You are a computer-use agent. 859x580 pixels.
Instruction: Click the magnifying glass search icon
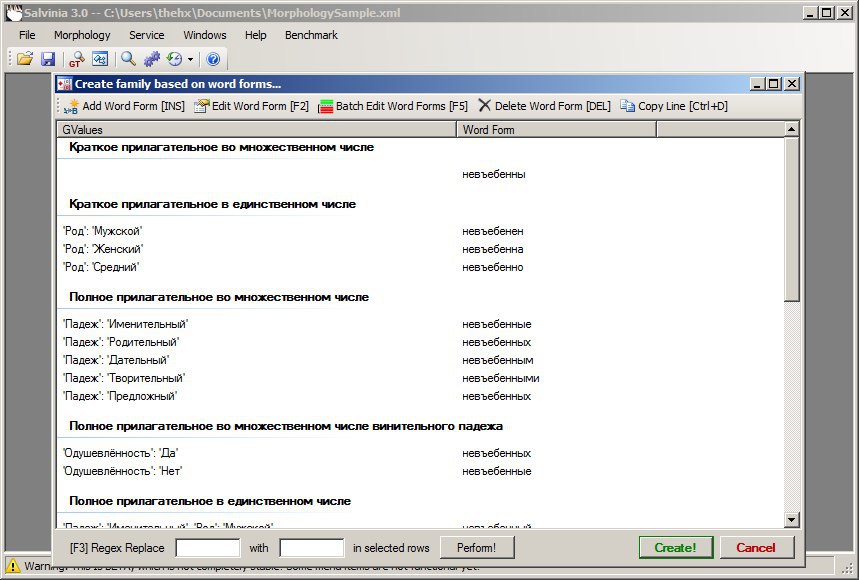[x=128, y=59]
